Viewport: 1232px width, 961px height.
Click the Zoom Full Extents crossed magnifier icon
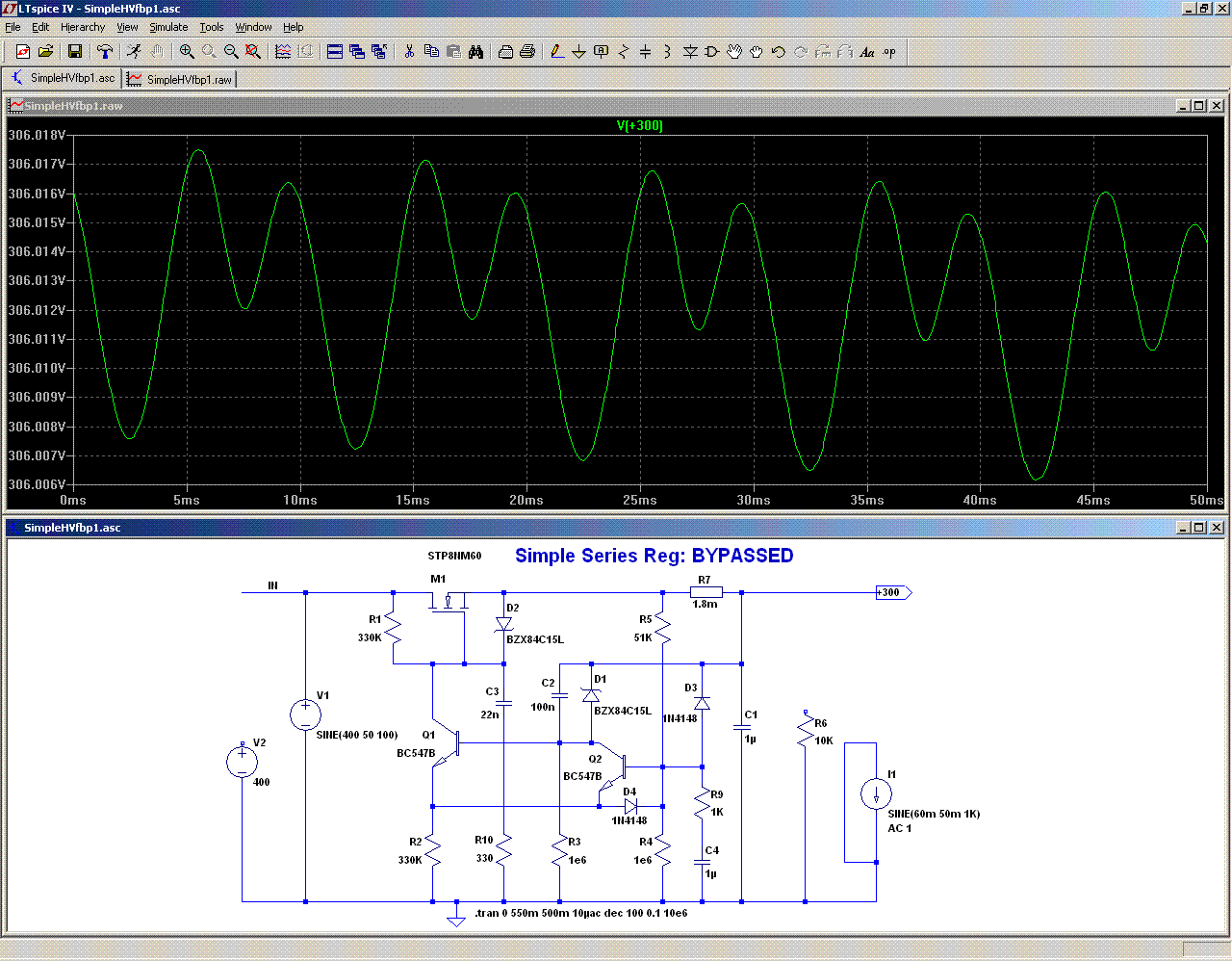(x=253, y=52)
